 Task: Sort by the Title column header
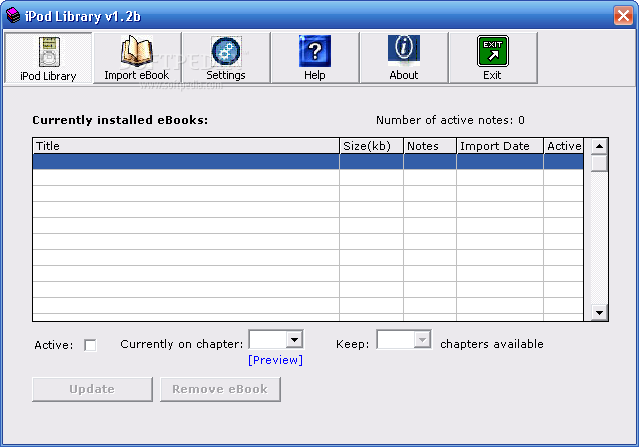click(x=186, y=146)
